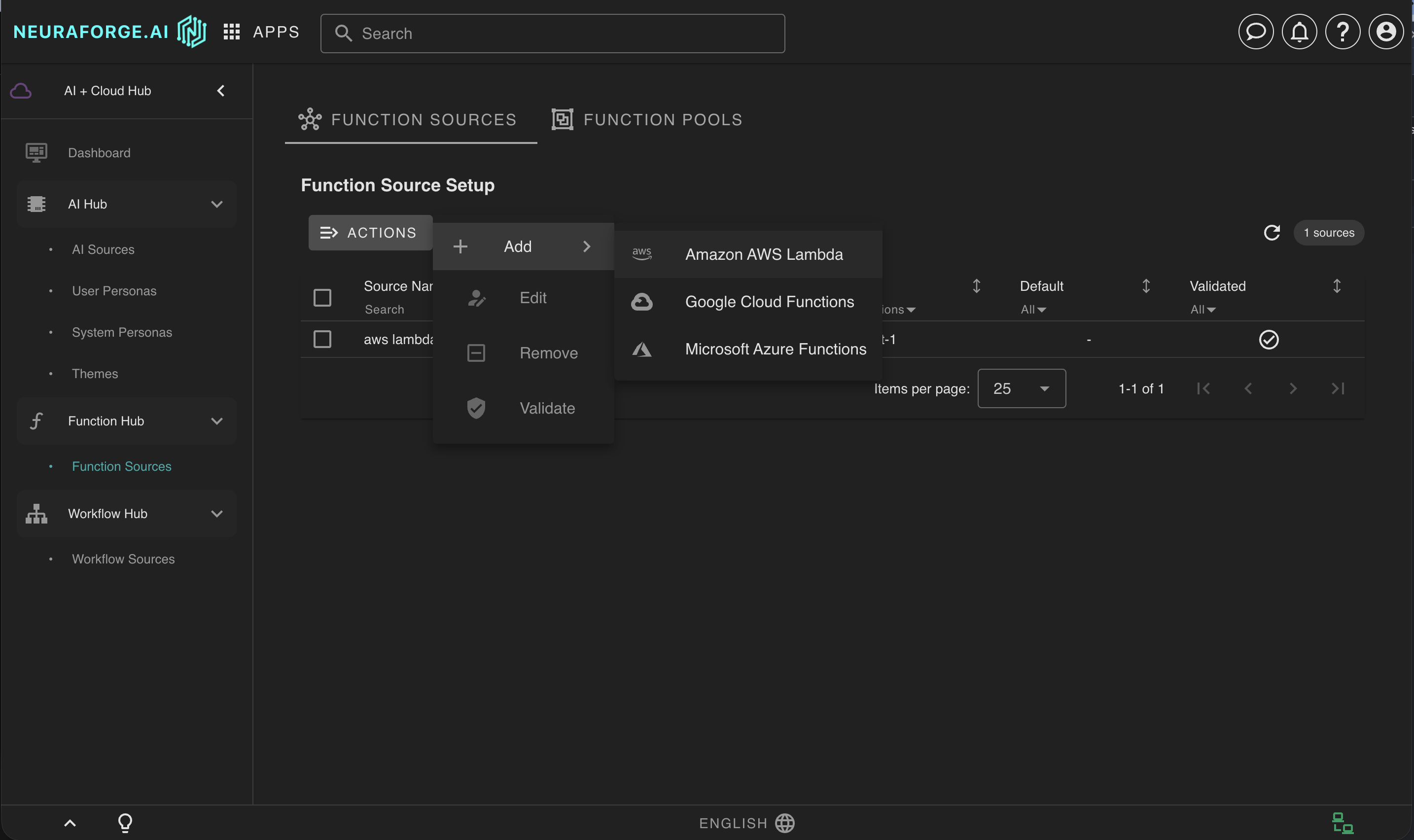Click the Validate action in menu
The image size is (1414, 840).
pyautogui.click(x=546, y=408)
